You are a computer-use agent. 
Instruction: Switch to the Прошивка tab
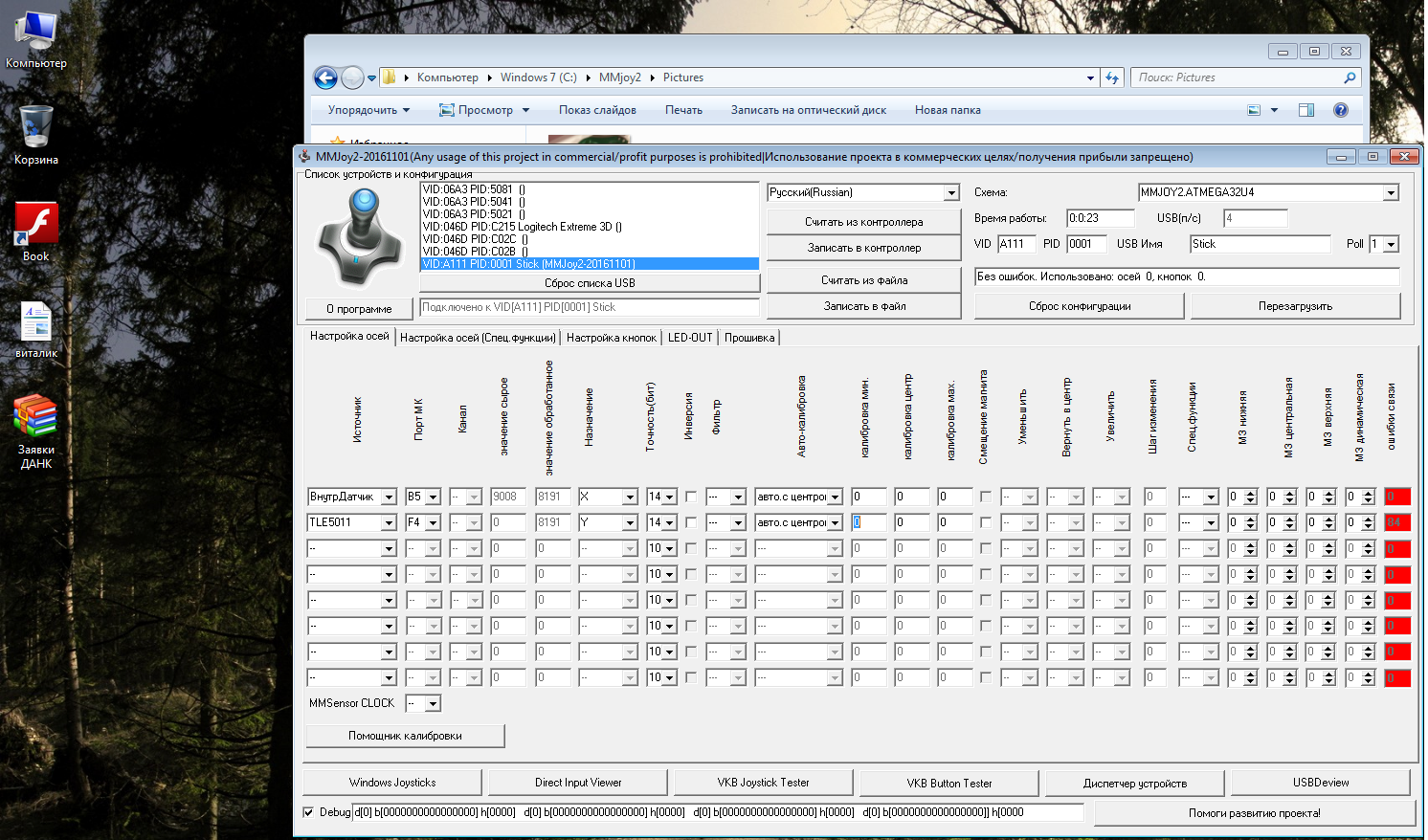[748, 338]
